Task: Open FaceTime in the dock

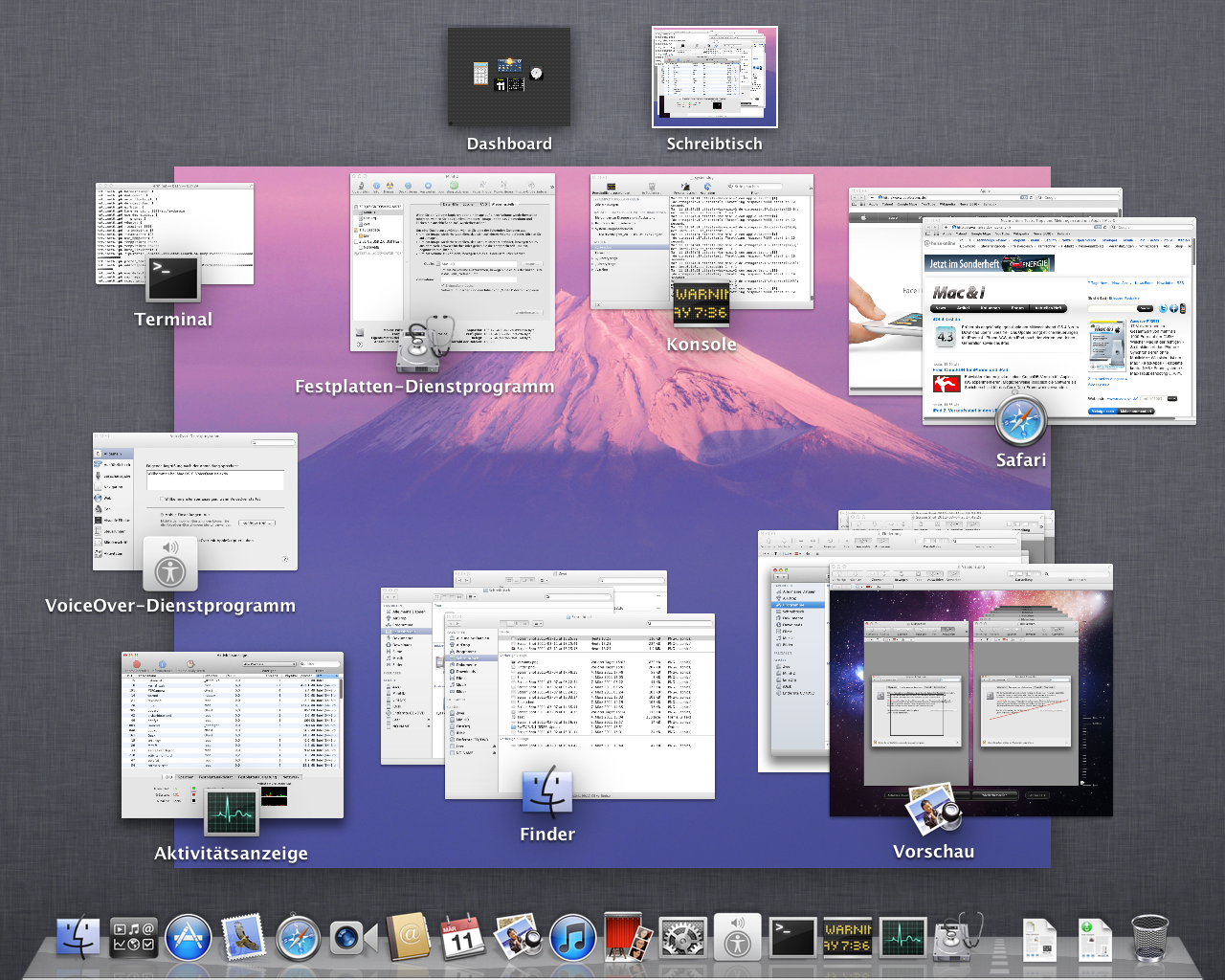Action: 353,939
